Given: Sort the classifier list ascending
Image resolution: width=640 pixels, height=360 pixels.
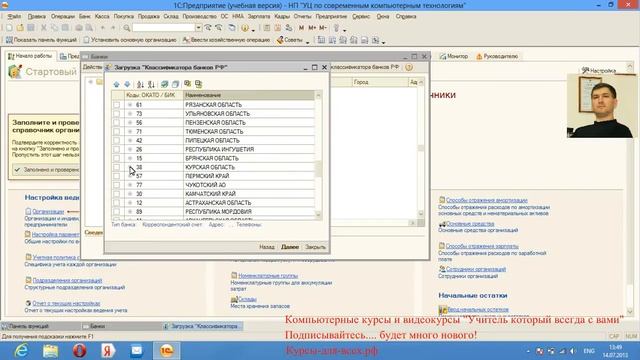Looking at the screenshot, I should click(x=140, y=84).
